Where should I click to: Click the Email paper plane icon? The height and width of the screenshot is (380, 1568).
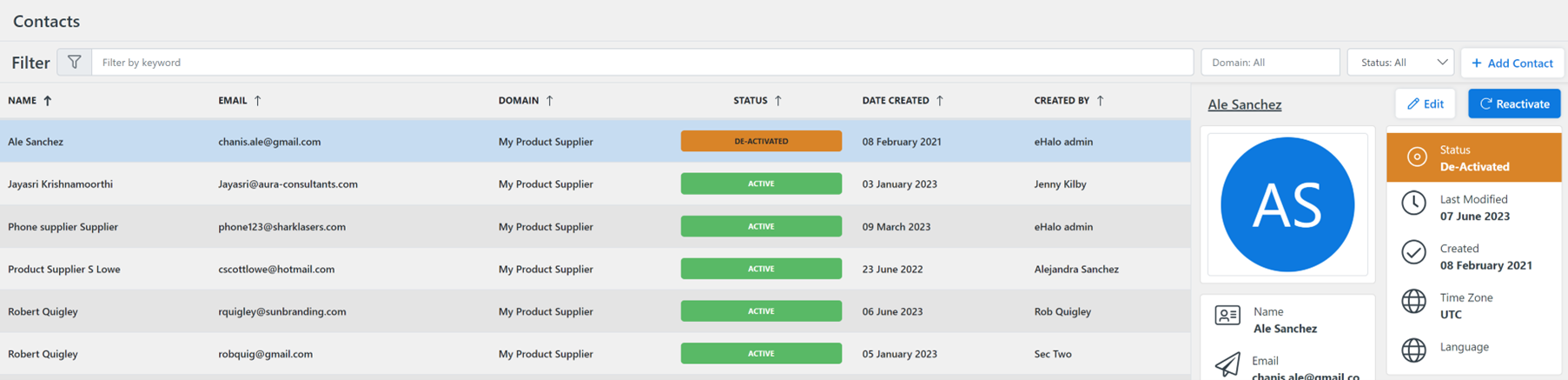(1227, 364)
